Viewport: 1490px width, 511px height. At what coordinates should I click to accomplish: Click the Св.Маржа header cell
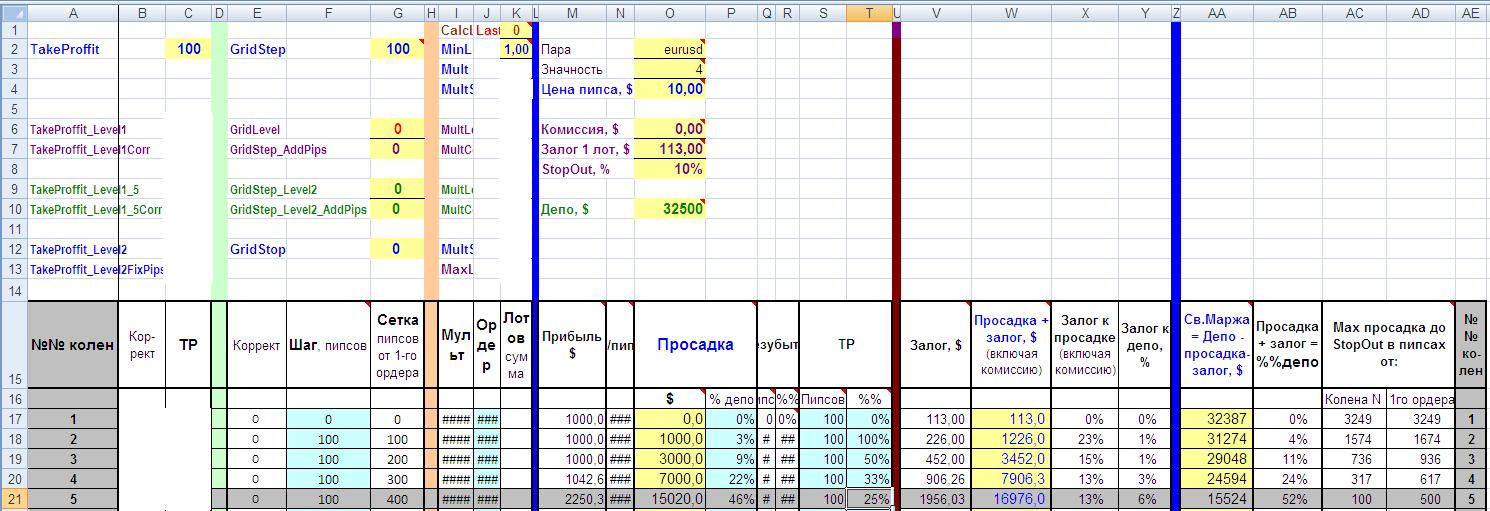(1217, 345)
